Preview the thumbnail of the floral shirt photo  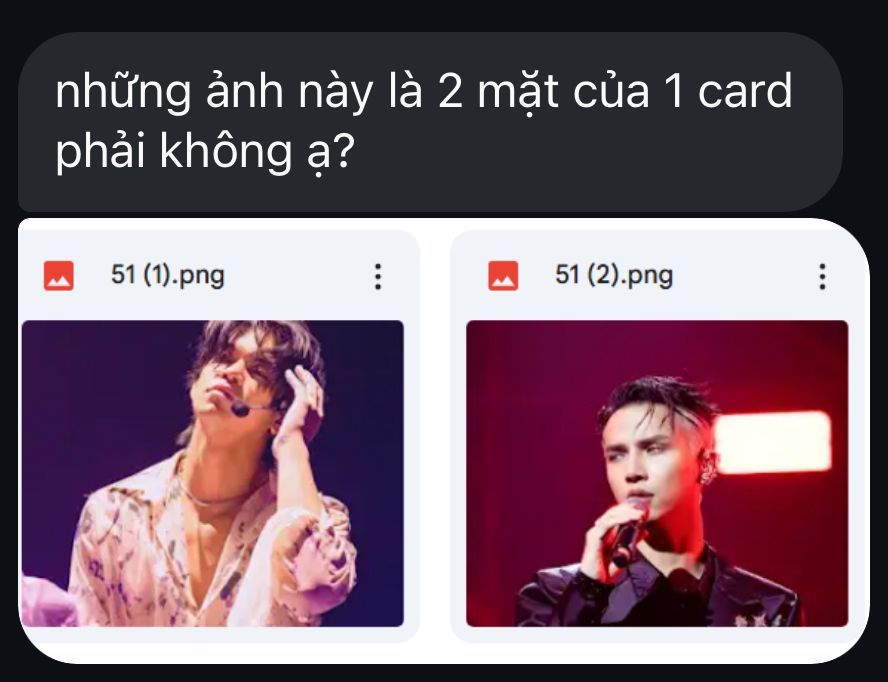click(x=212, y=474)
